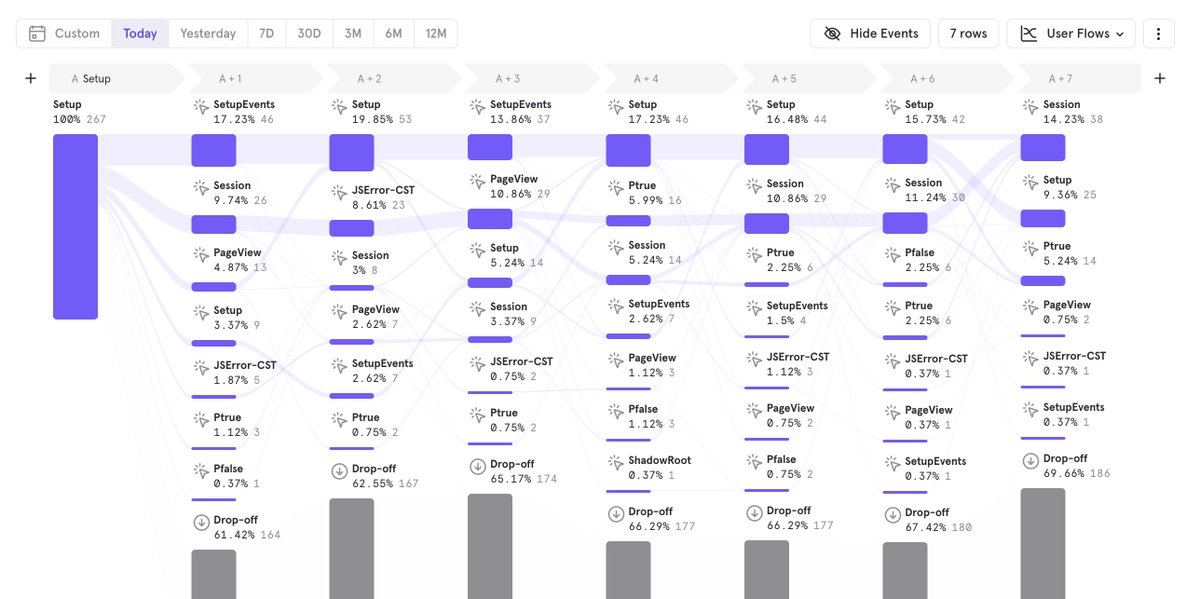Click the gray Drop-off bar in A + 3

(x=490, y=546)
